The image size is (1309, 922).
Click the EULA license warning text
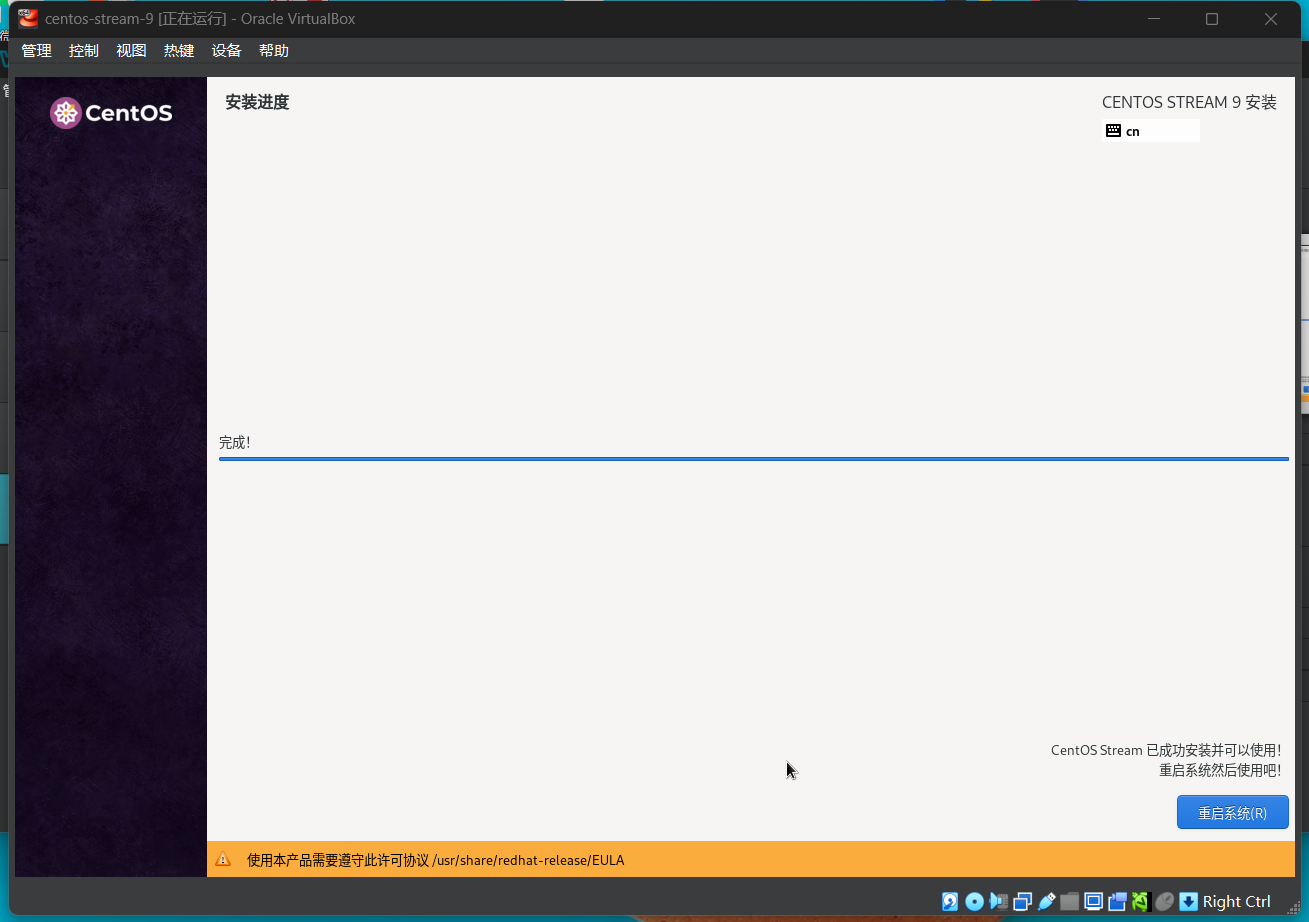pos(435,860)
